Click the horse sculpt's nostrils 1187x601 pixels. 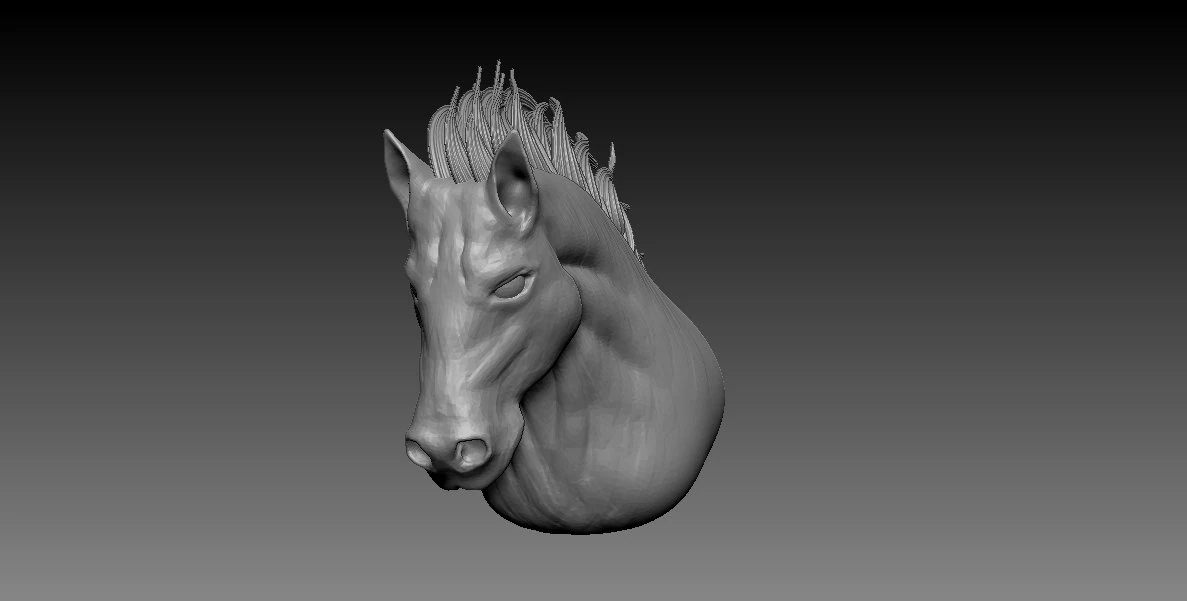[450, 454]
